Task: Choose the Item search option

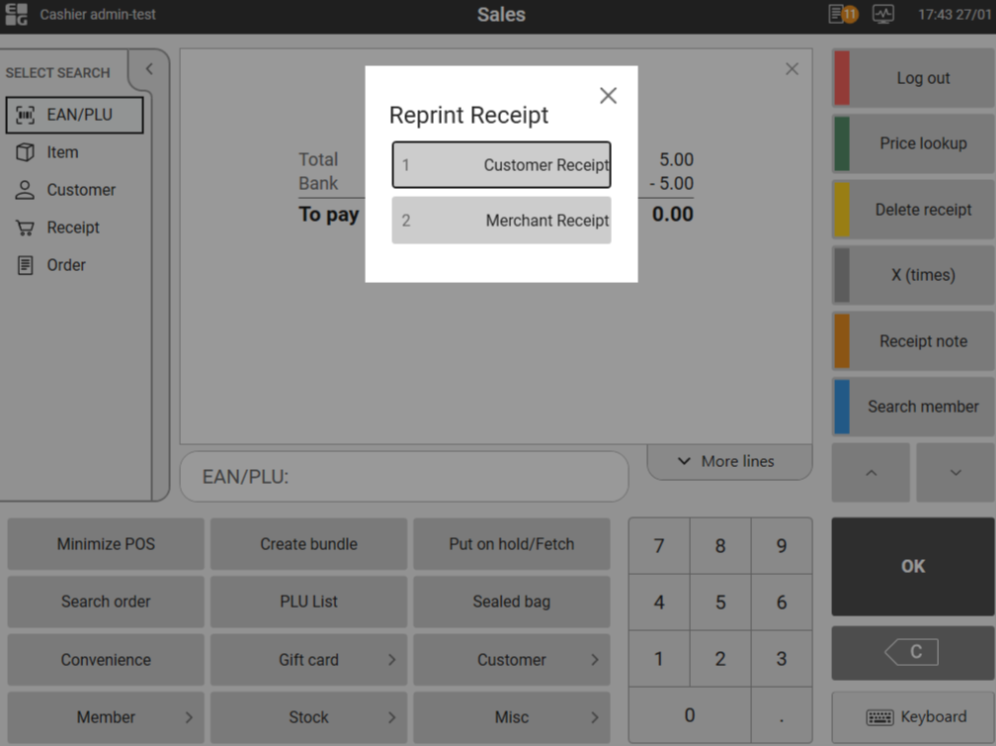Action: tap(61, 152)
